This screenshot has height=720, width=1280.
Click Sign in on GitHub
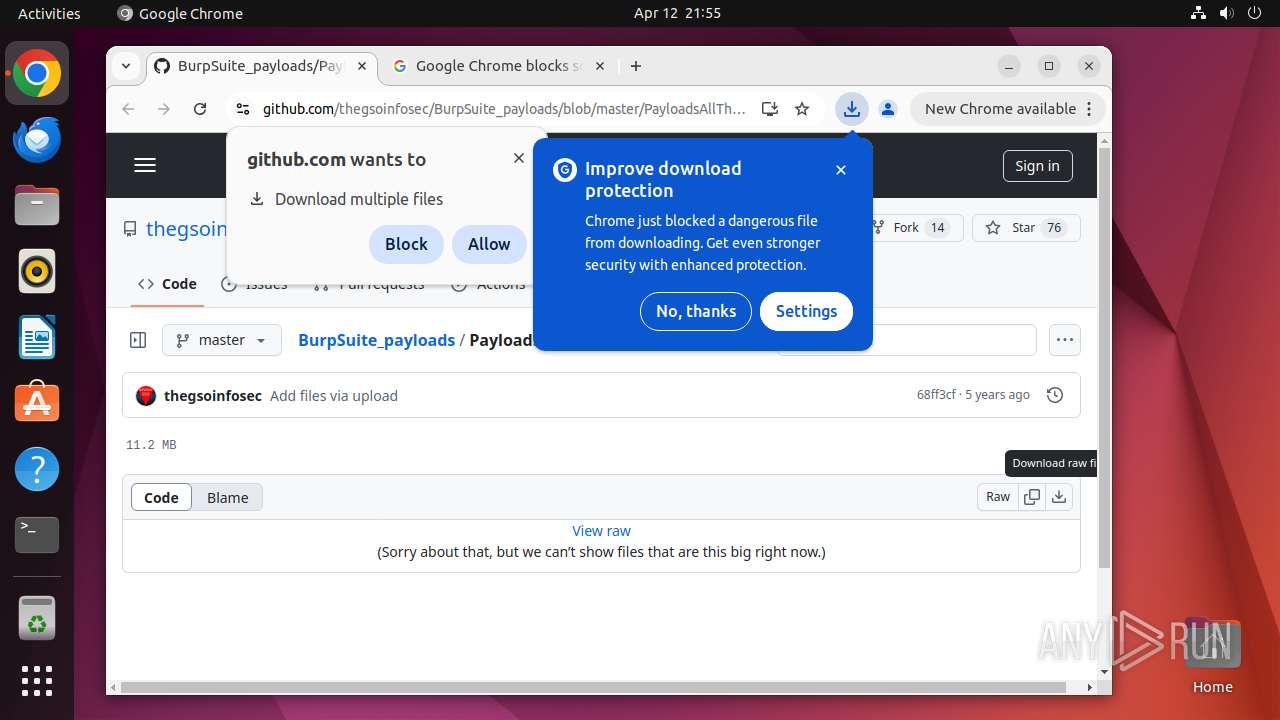[x=1037, y=166]
